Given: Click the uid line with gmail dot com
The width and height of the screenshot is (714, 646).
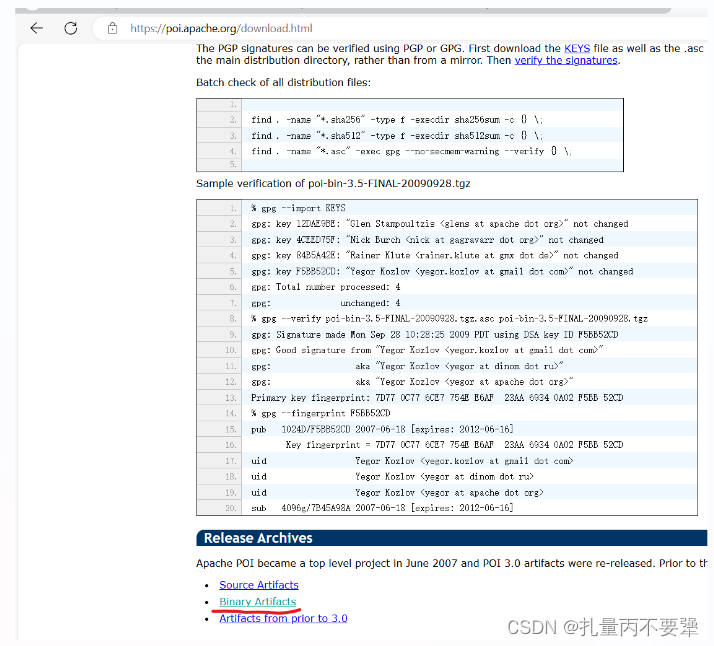Looking at the screenshot, I should click(412, 461).
